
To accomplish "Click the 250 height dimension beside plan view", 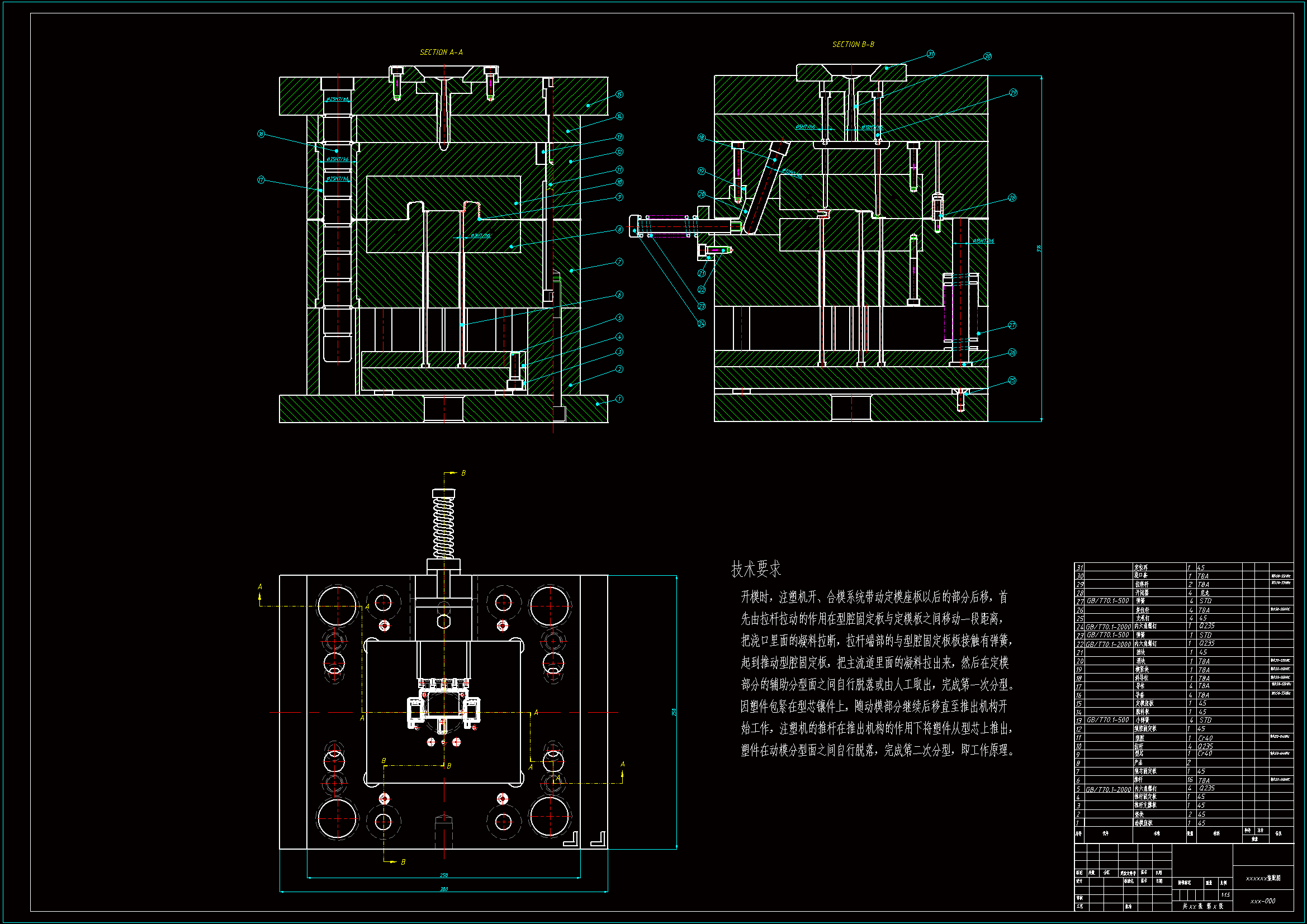I will pos(674,712).
